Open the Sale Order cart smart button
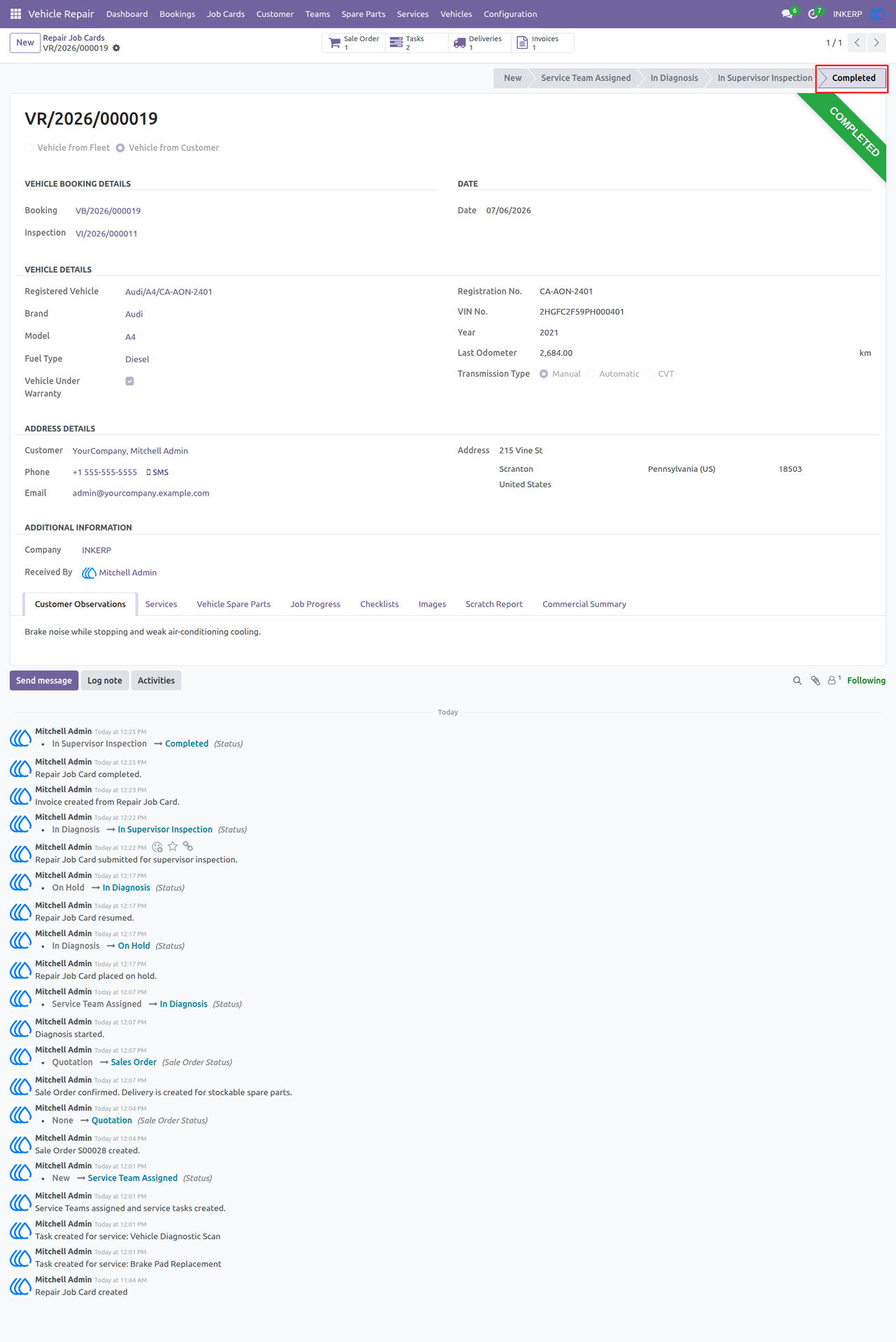Image resolution: width=896 pixels, height=1342 pixels. (354, 43)
